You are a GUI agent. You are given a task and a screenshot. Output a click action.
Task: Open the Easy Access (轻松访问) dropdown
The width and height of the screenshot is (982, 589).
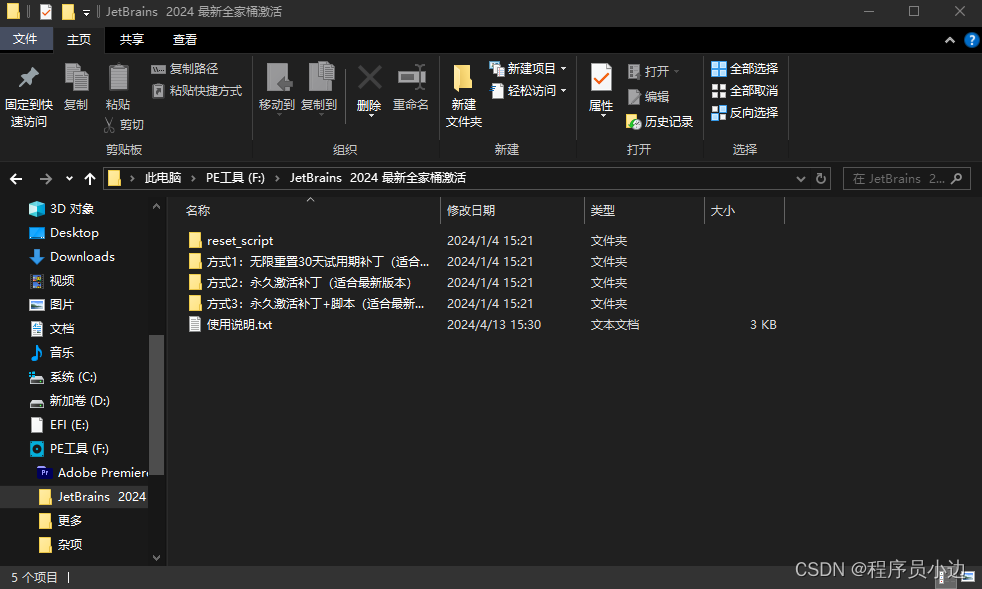(x=528, y=91)
